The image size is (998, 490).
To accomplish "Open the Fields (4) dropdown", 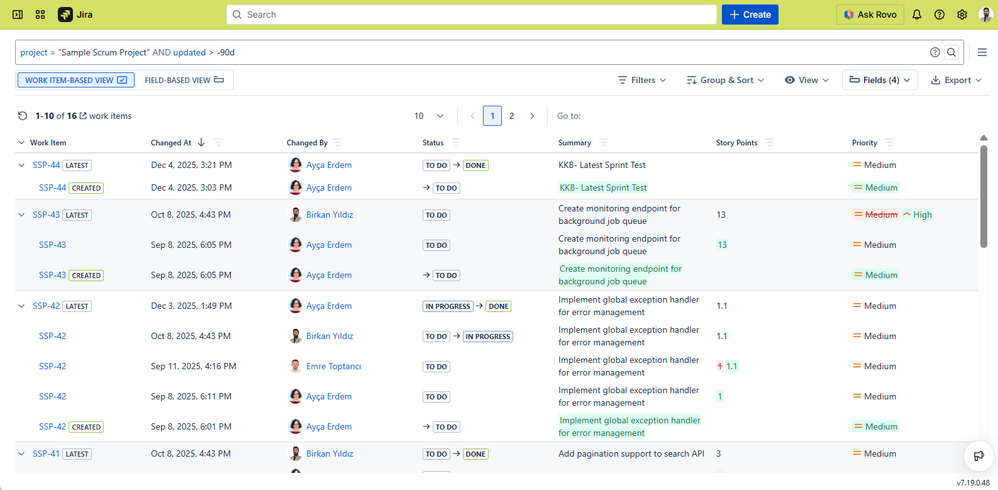I will (x=880, y=80).
